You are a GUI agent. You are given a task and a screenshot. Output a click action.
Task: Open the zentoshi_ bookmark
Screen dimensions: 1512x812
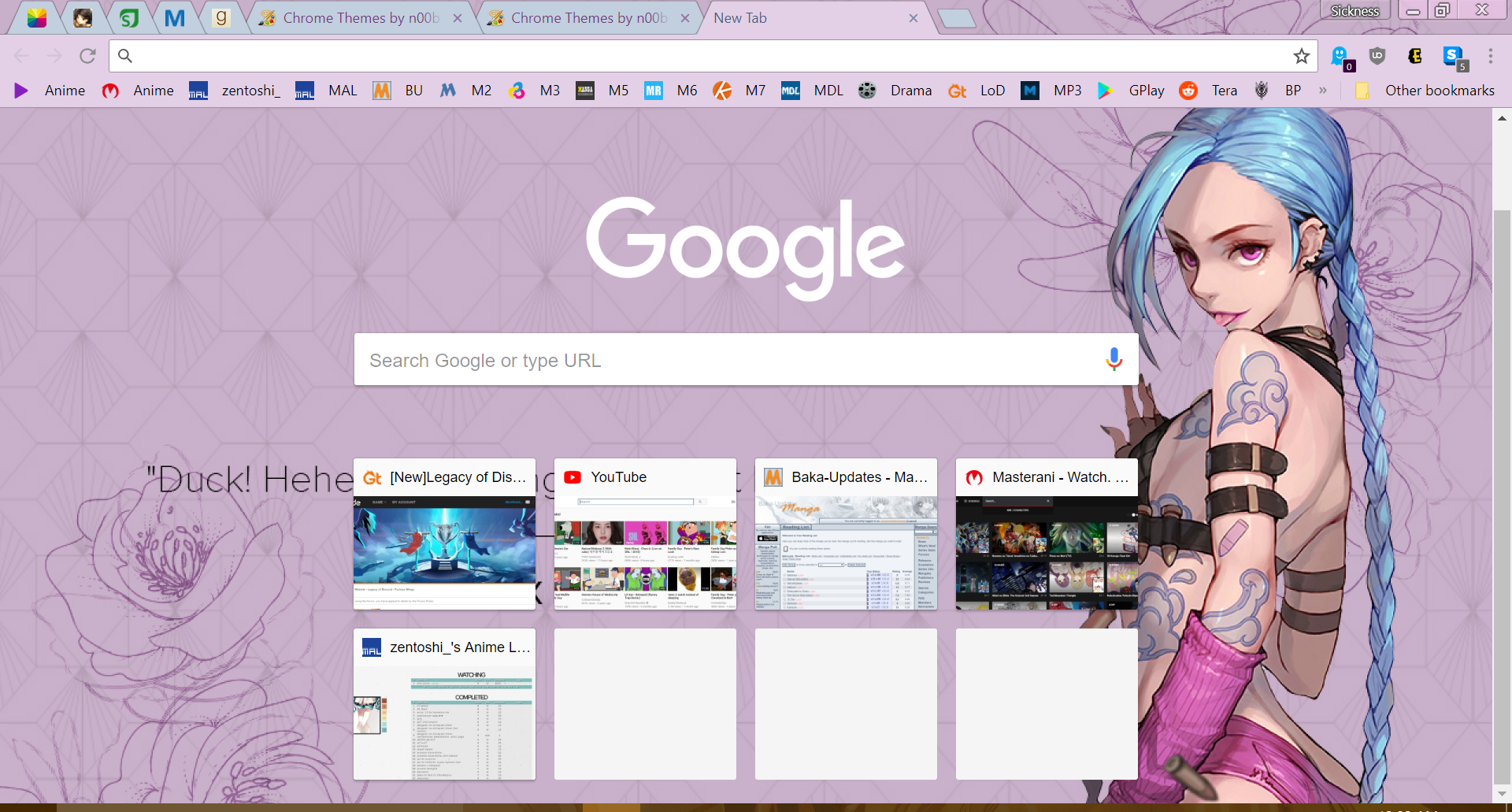(235, 91)
